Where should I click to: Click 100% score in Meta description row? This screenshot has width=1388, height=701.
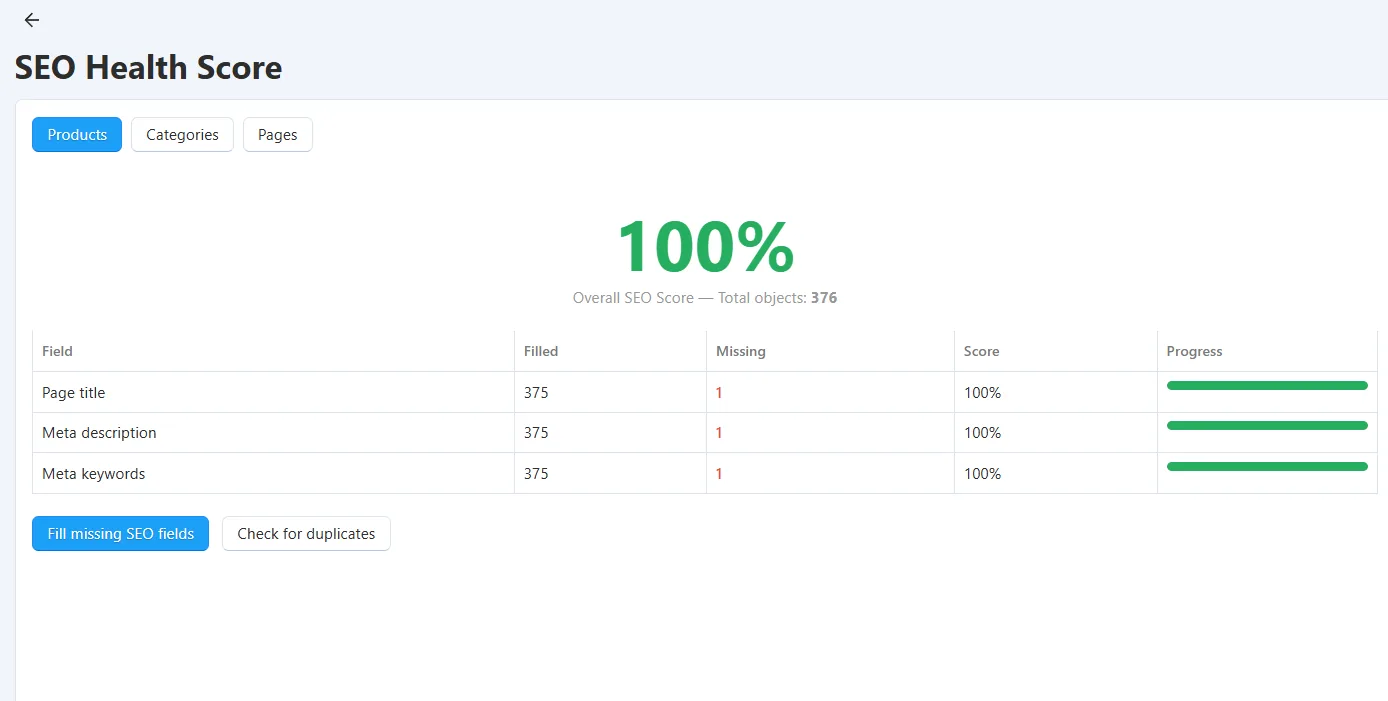(x=982, y=433)
